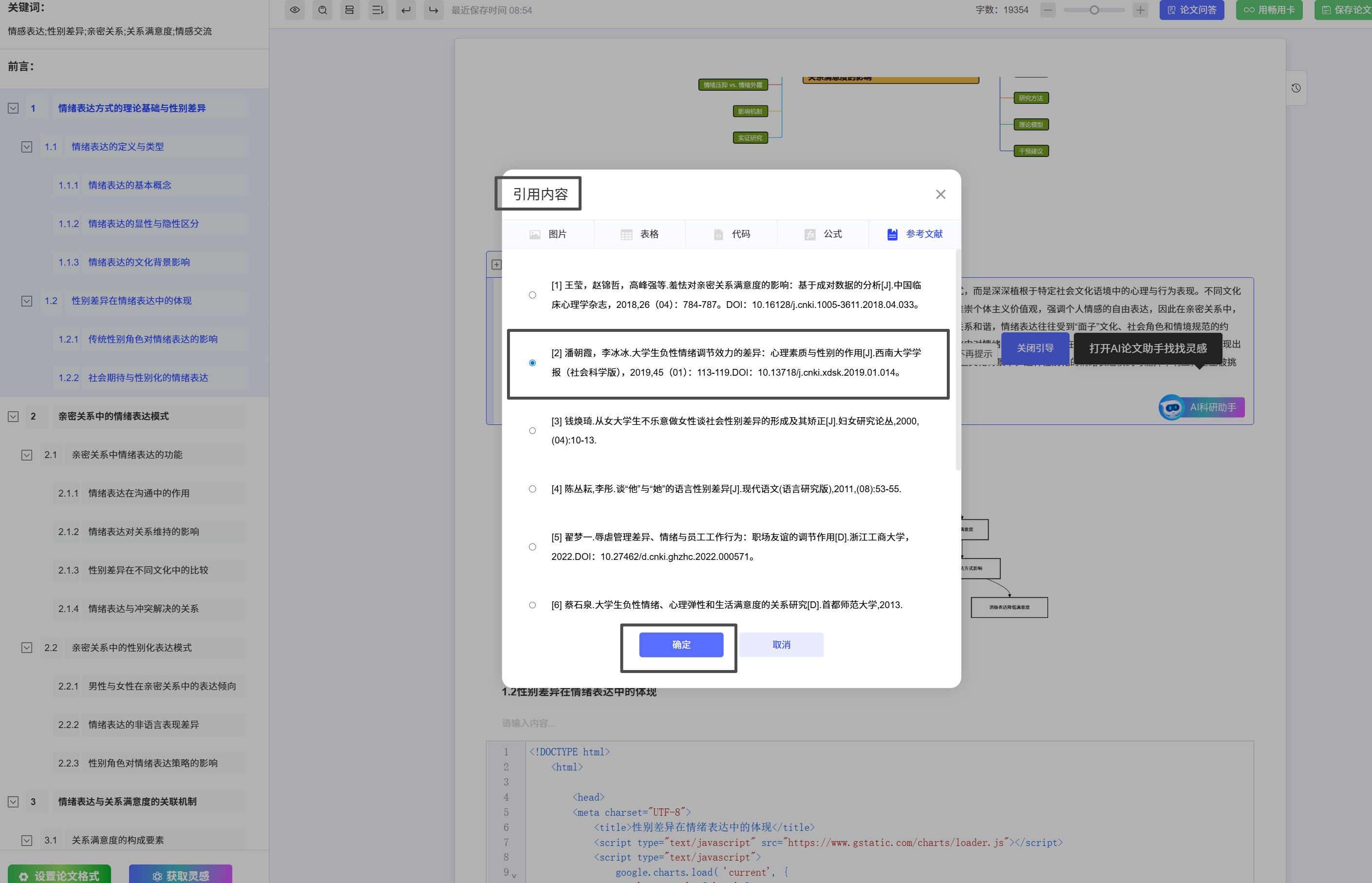Click the plus block icon beside editor
This screenshot has height=883, width=1372.
click(496, 264)
